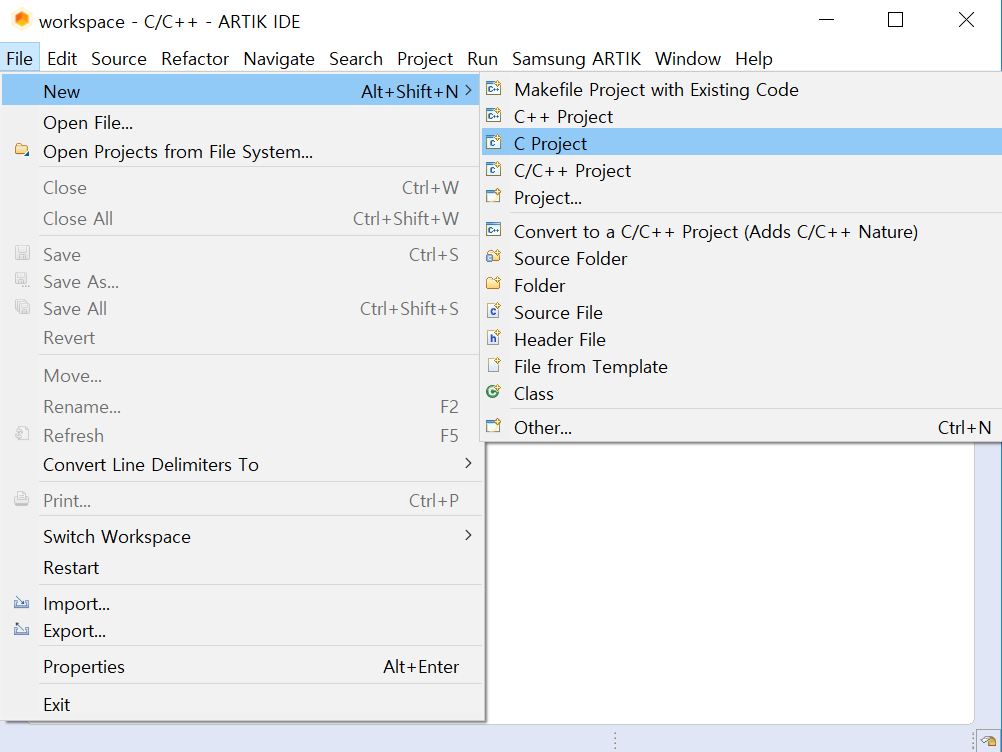Create a new Header File
Screen dimensions: 1002x752
pyautogui.click(x=741, y=339)
